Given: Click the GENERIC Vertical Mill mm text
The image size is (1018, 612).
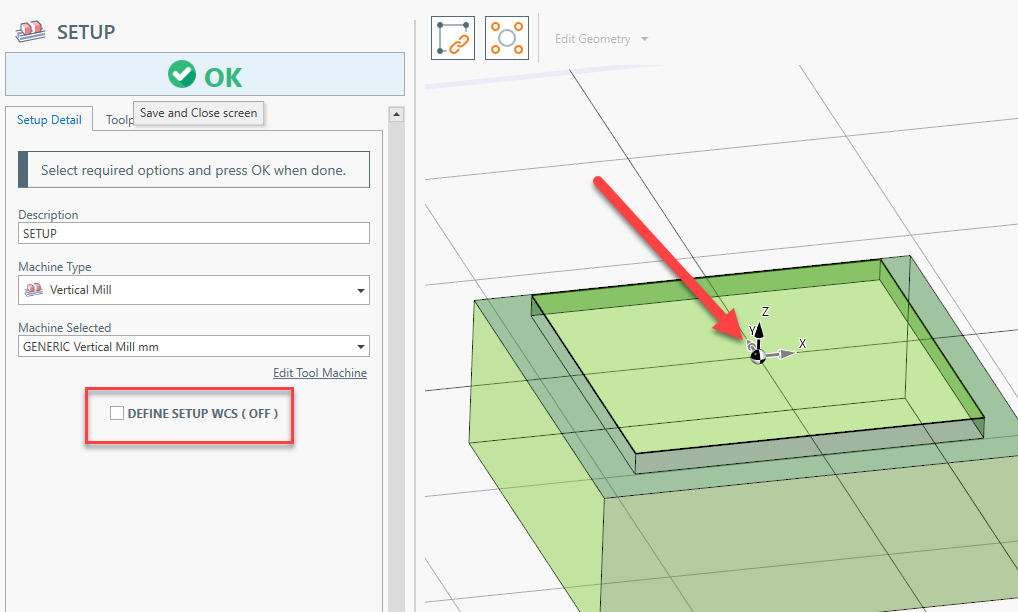Looking at the screenshot, I should coord(90,347).
